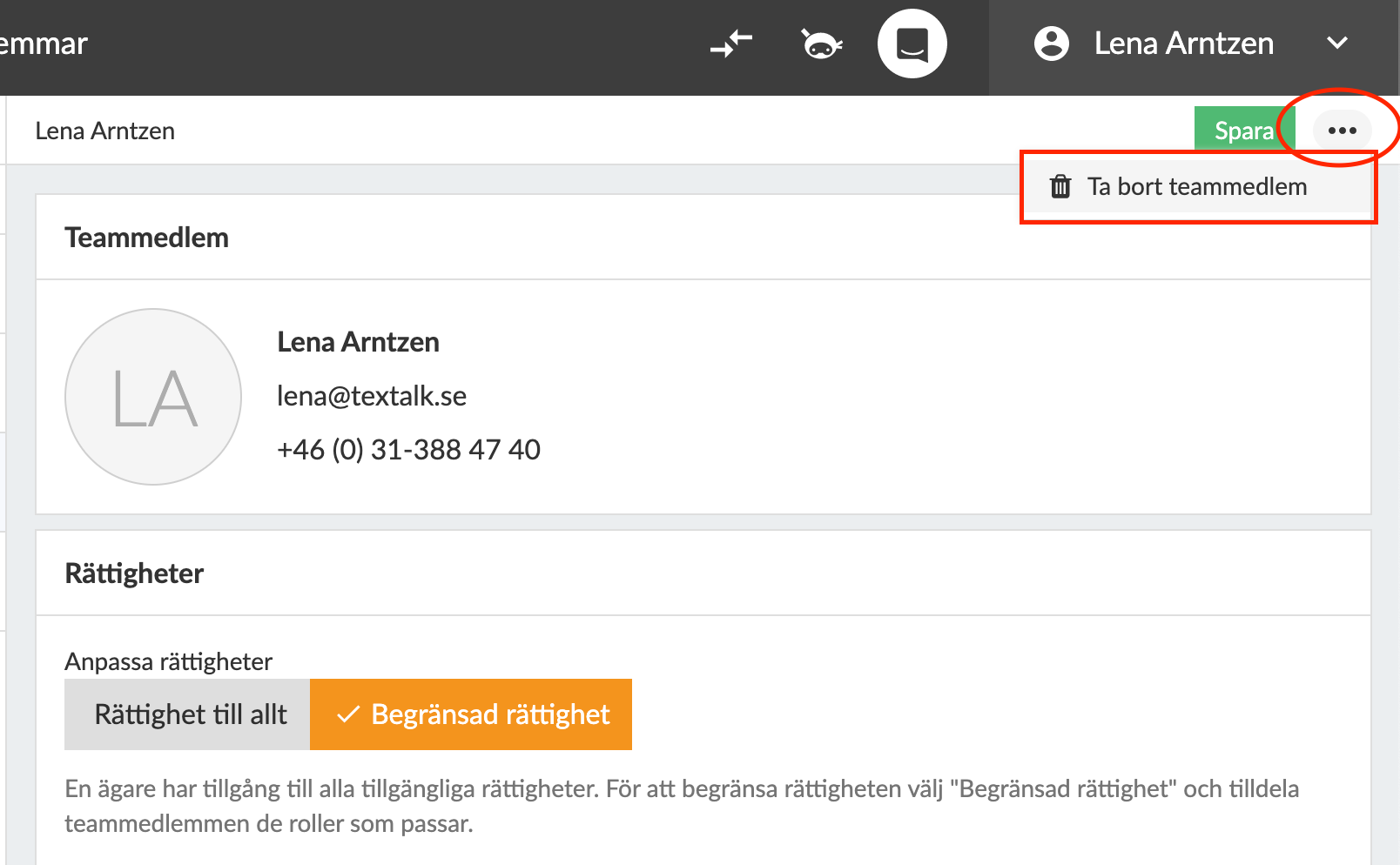The height and width of the screenshot is (865, 1400).
Task: Open the ninja mascot icon in header
Action: 821,44
